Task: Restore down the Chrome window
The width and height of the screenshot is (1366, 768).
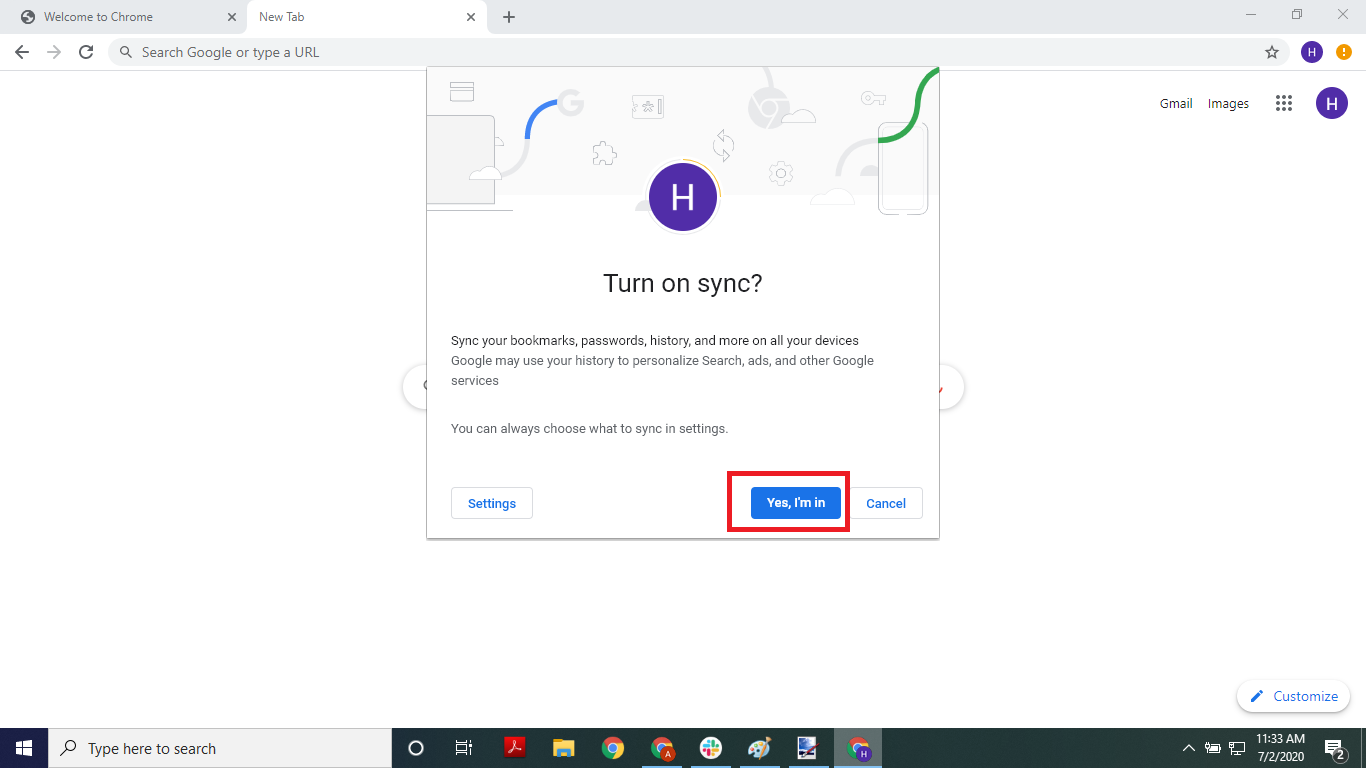Action: 1297,14
